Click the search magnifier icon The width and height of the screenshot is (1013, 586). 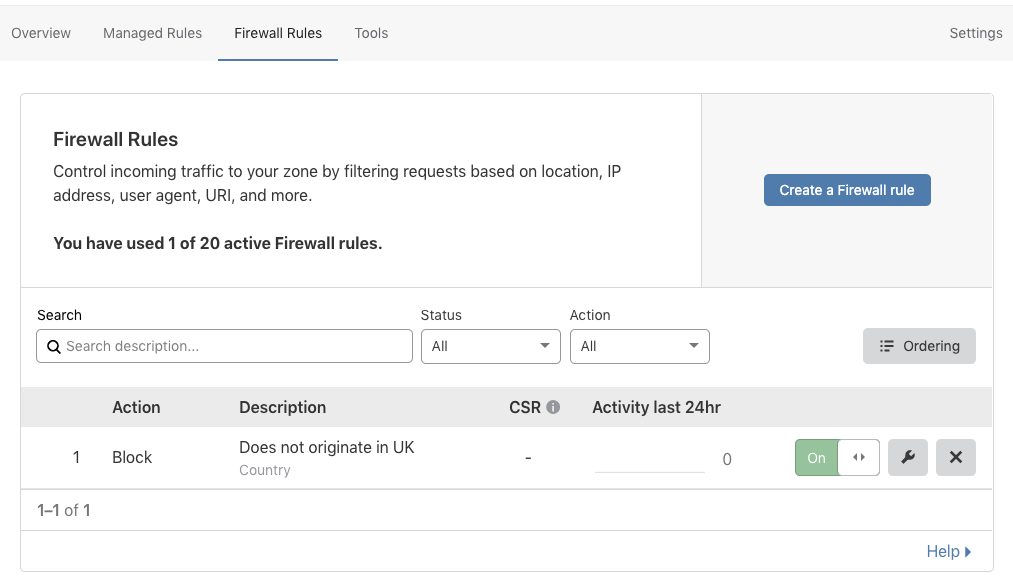pos(54,347)
